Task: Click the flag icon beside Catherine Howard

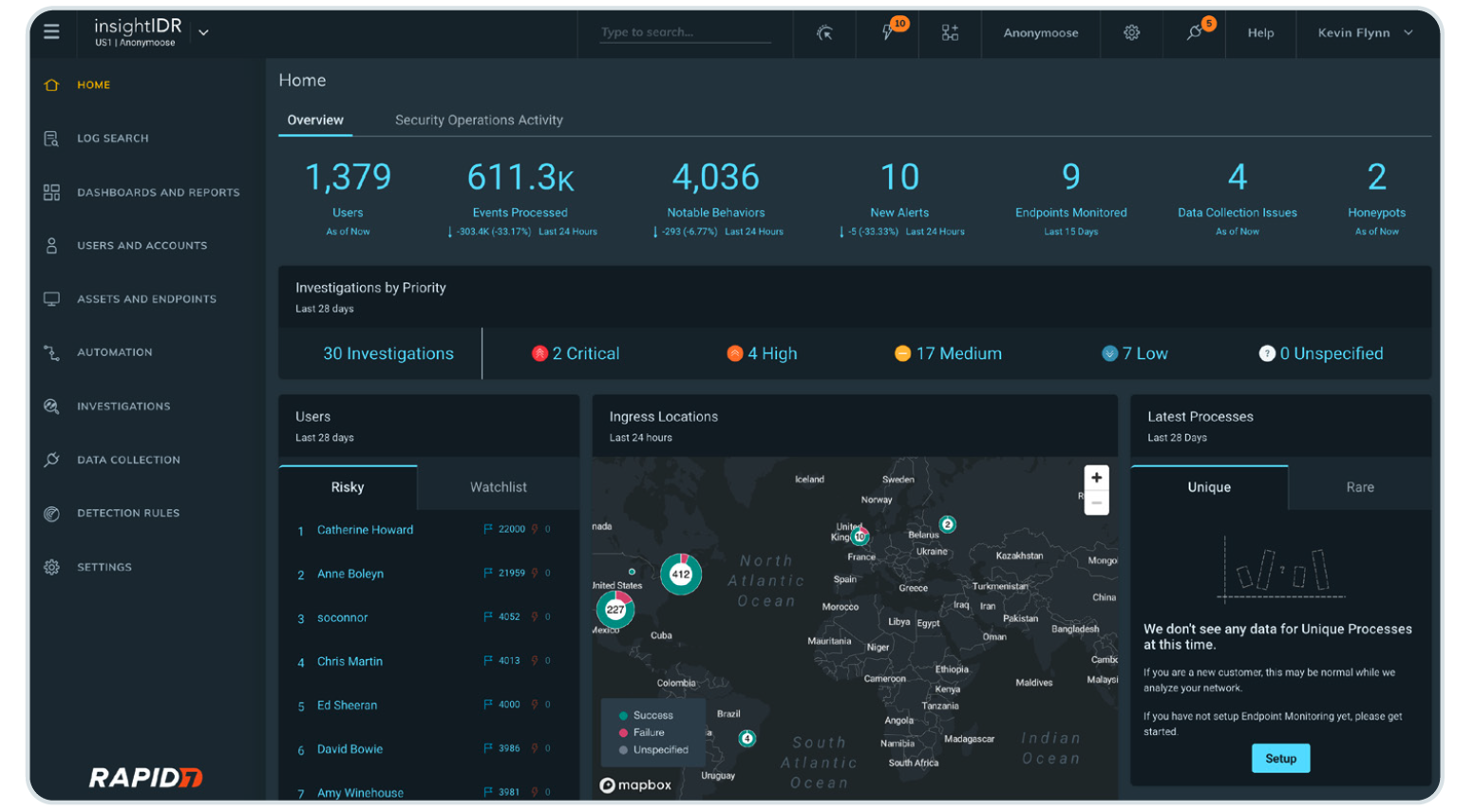Action: click(x=488, y=529)
